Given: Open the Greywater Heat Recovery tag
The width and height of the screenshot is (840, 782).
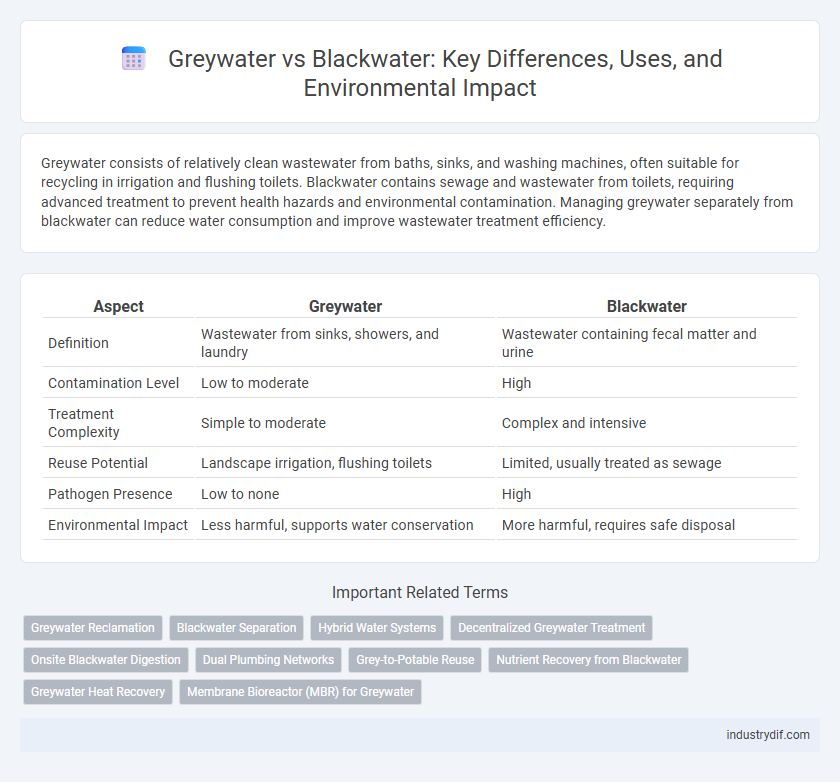Looking at the screenshot, I should [x=98, y=691].
